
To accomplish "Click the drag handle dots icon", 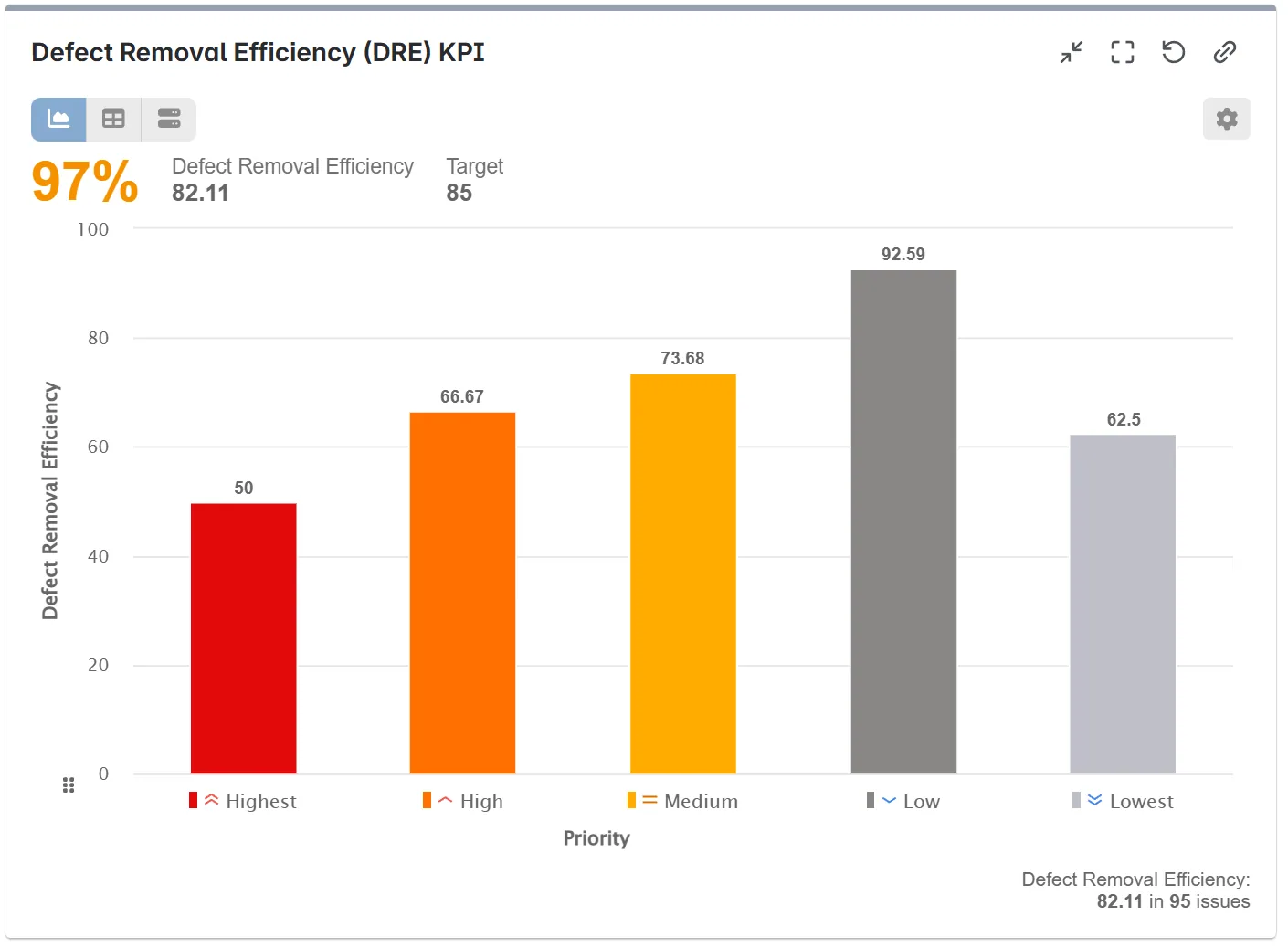I will (x=69, y=785).
